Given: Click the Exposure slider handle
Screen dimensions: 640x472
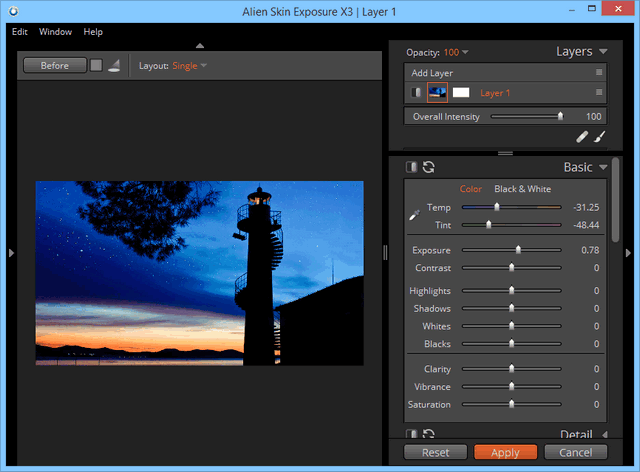Looking at the screenshot, I should 518,250.
